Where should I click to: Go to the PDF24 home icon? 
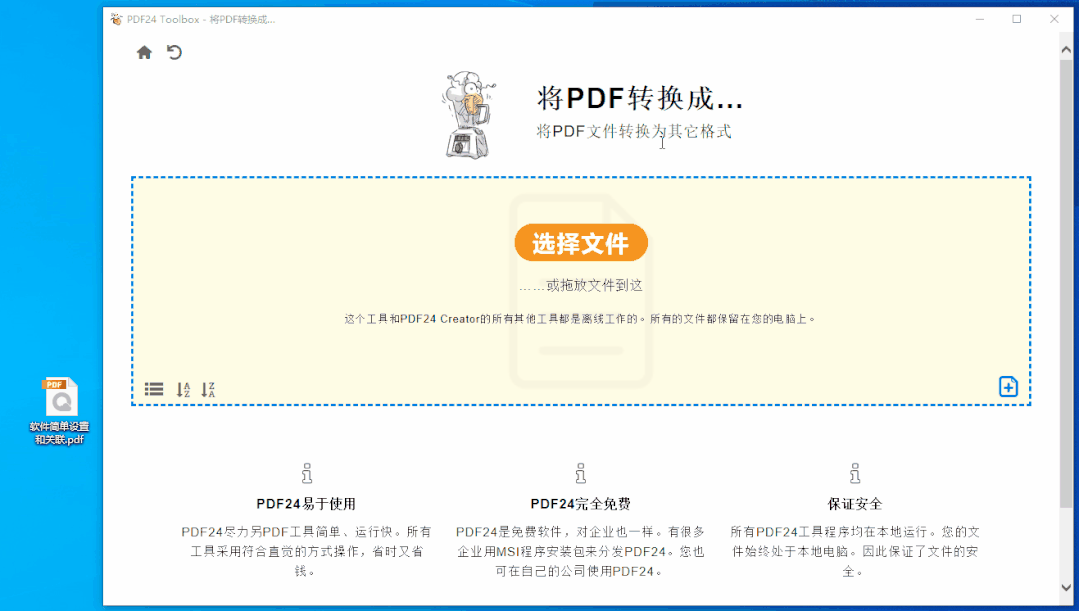pos(144,52)
